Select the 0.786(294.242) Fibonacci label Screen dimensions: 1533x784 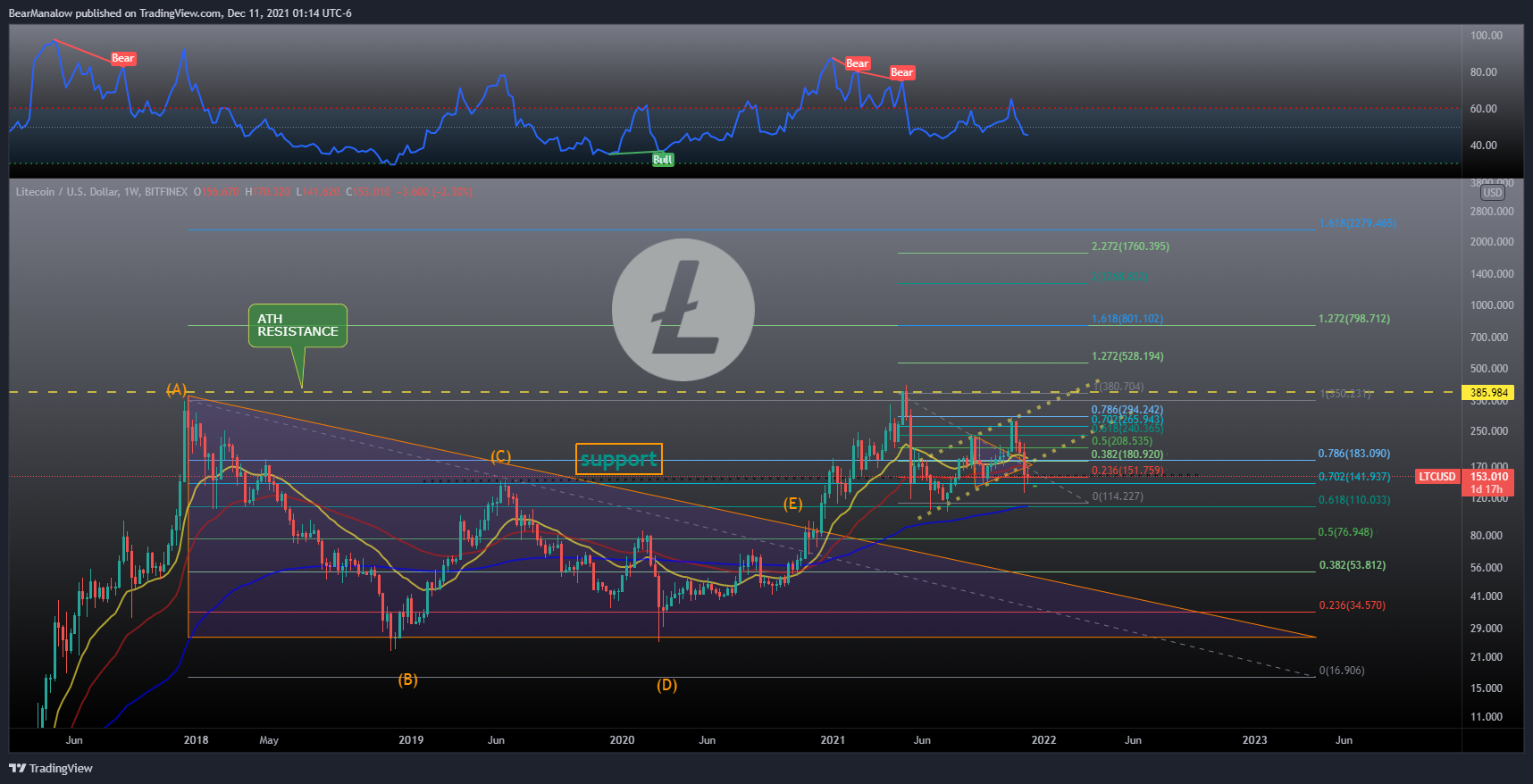pos(1127,410)
